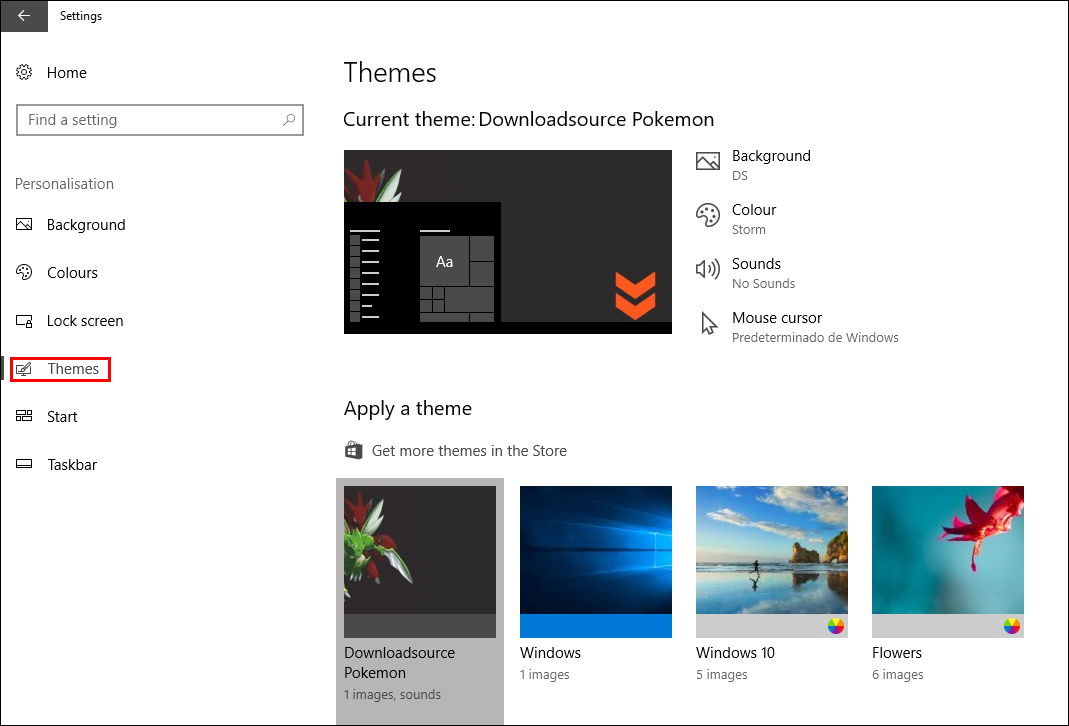Click the Background icon beside theme preview
The height and width of the screenshot is (726, 1069).
coord(708,162)
